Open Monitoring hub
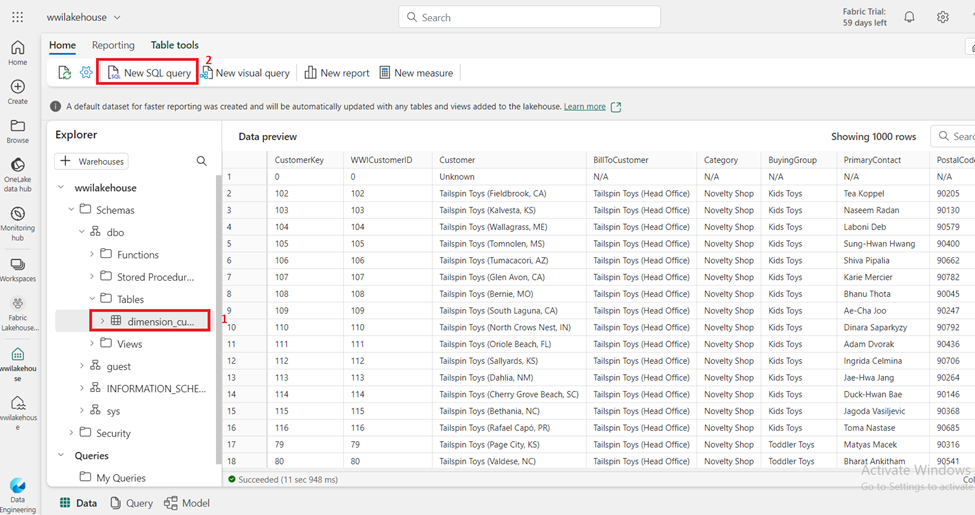 17,224
